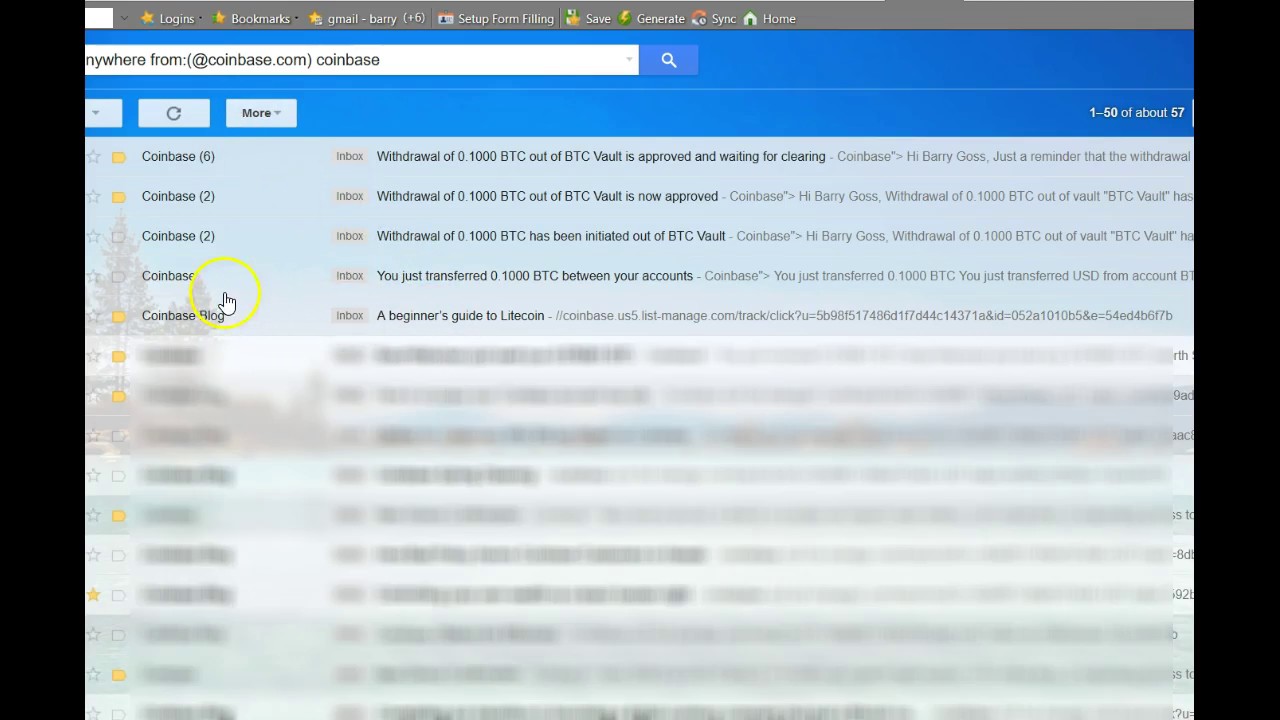Run the search with the magnifier button
This screenshot has width=1280, height=720.
(x=669, y=60)
